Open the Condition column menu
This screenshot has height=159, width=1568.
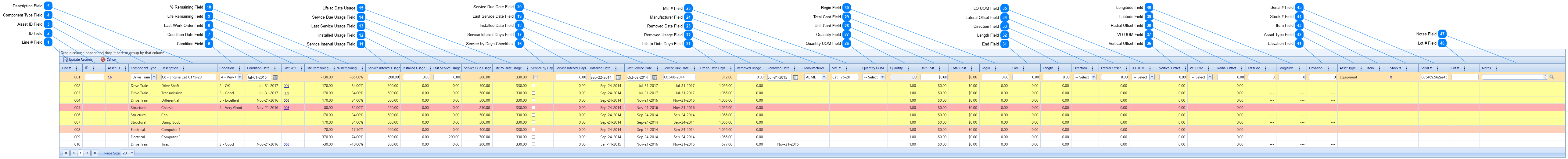[240, 68]
